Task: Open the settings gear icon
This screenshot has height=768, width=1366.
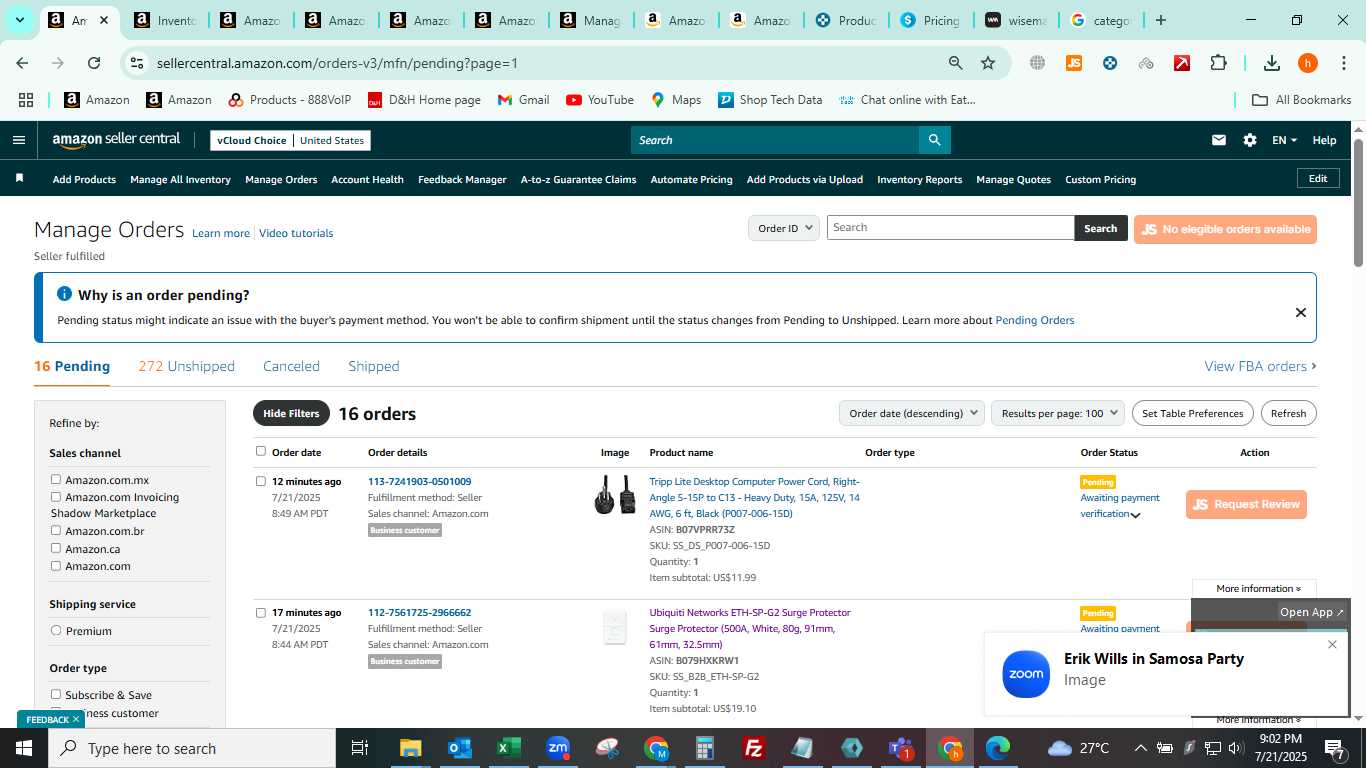Action: [1250, 140]
